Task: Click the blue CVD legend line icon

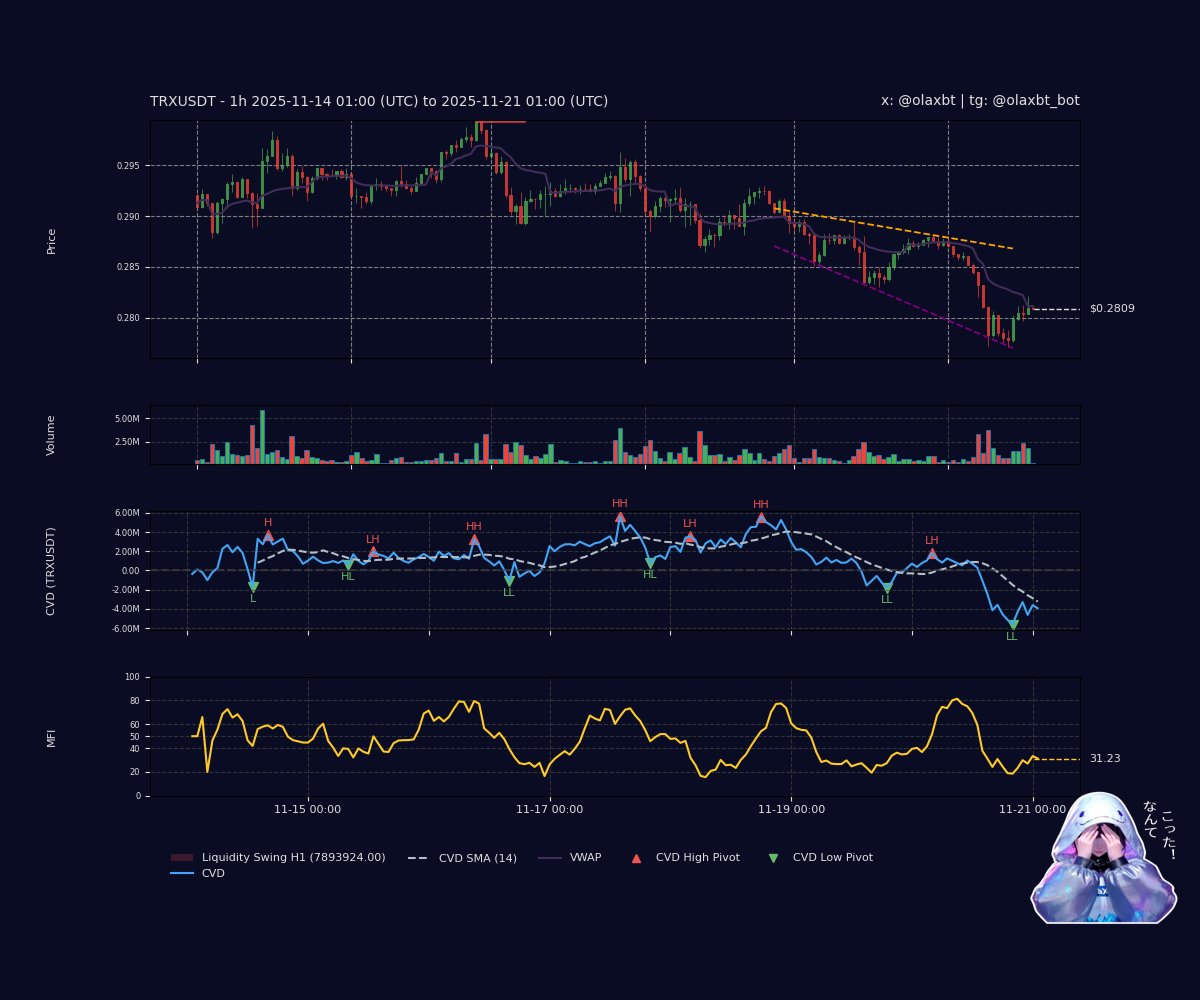Action: pyautogui.click(x=180, y=873)
